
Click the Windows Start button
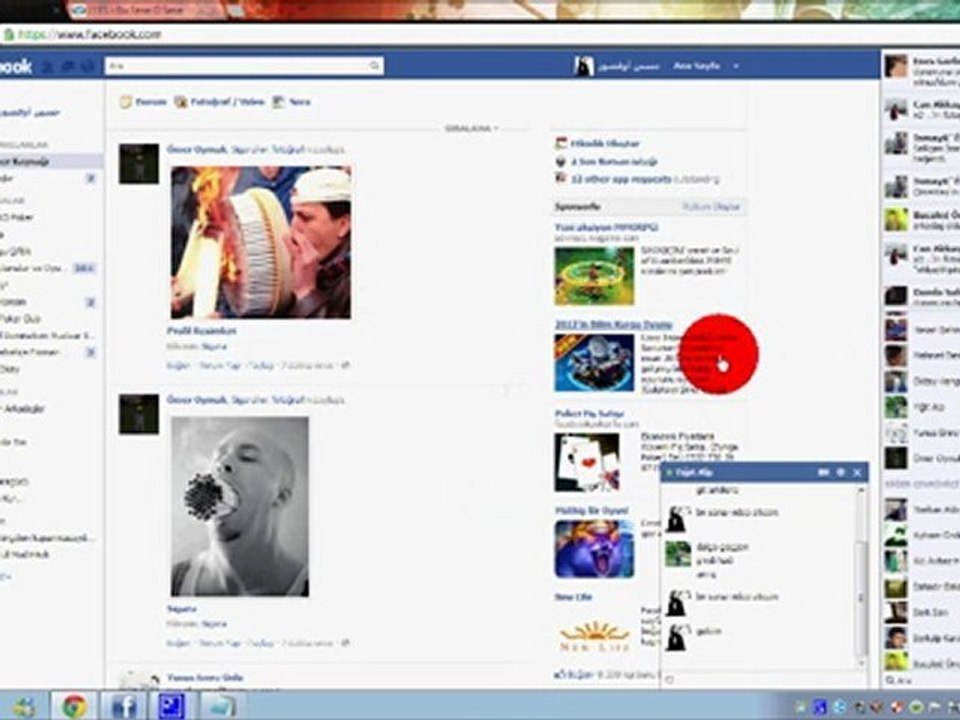click(x=24, y=707)
